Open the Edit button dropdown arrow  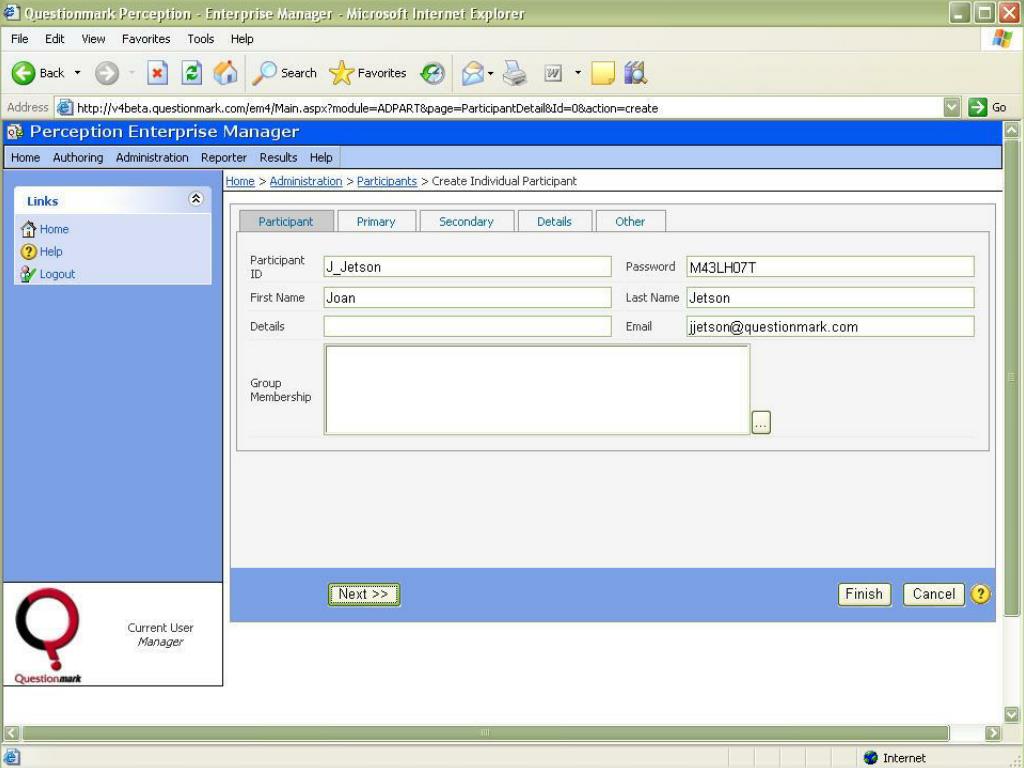pos(577,73)
